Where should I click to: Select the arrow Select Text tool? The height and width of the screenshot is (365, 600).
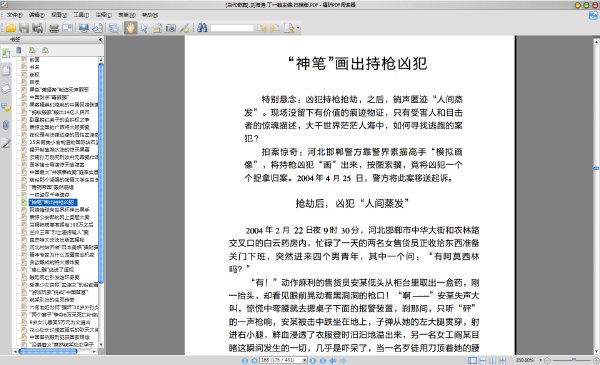144,28
